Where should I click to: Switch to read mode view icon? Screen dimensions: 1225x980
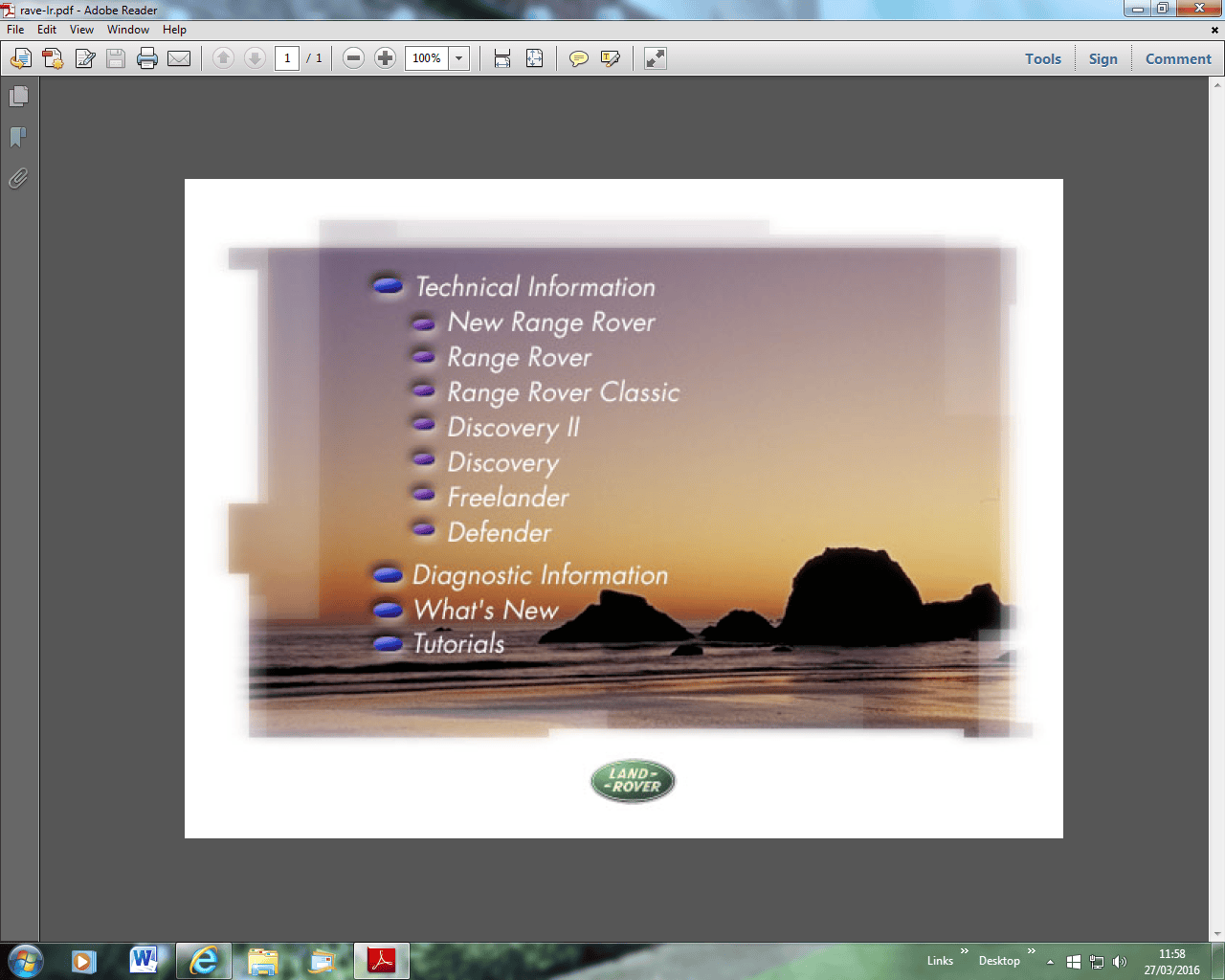pyautogui.click(x=655, y=58)
